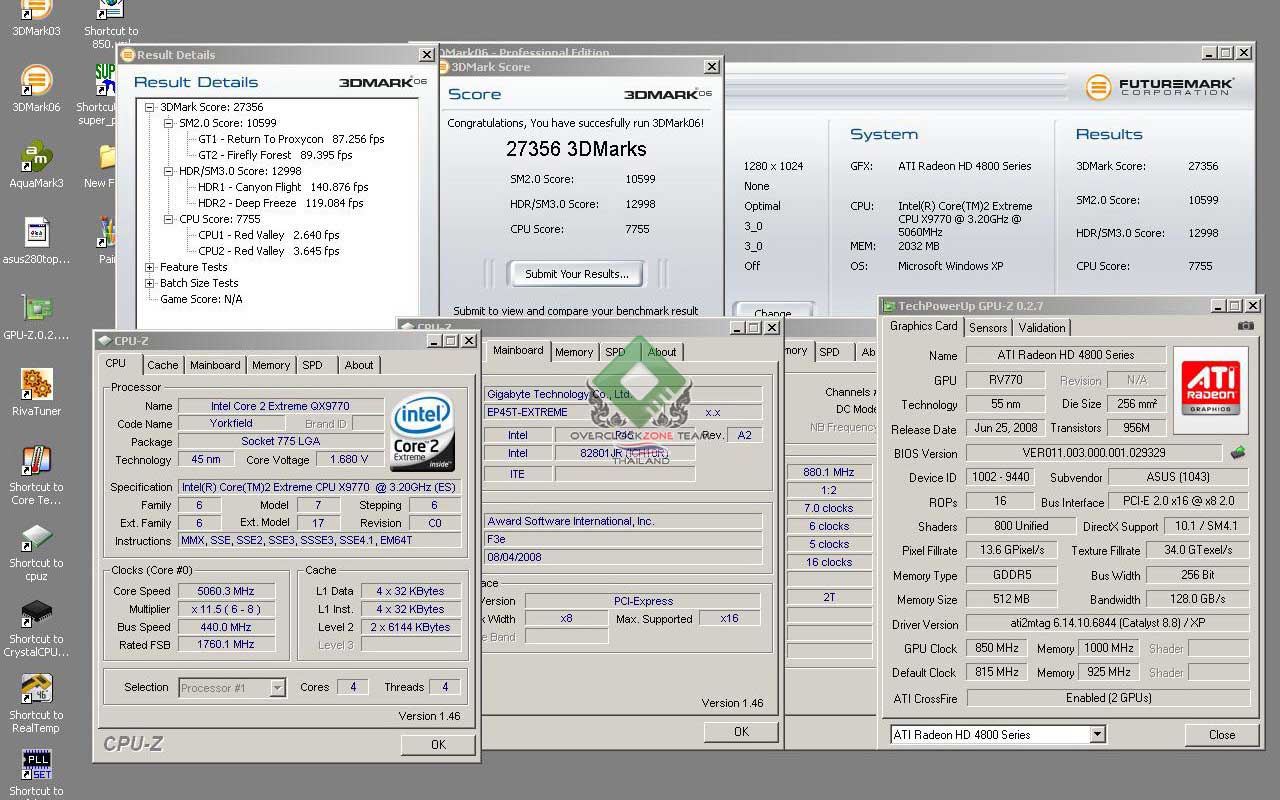1280x800 pixels.
Task: Open the 3DMark03 desktop shortcut
Action: click(x=36, y=10)
